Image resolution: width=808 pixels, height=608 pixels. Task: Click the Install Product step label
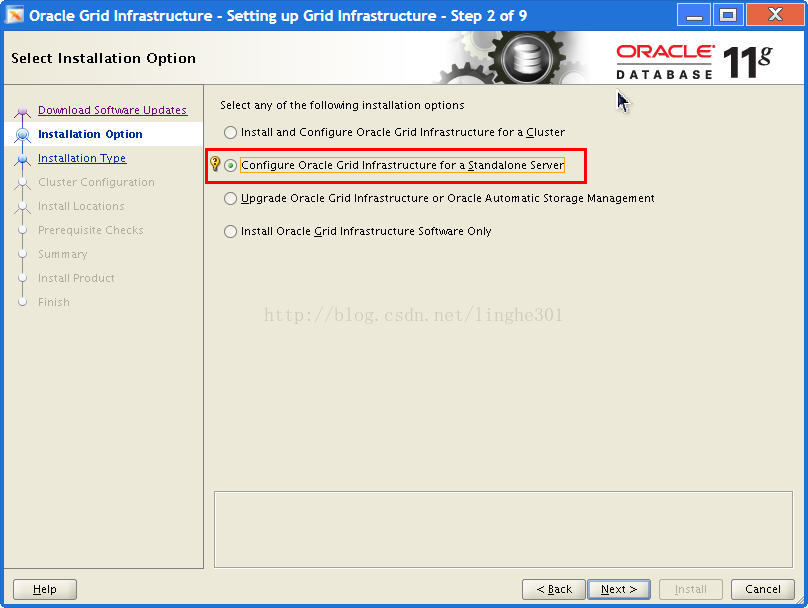(x=76, y=278)
